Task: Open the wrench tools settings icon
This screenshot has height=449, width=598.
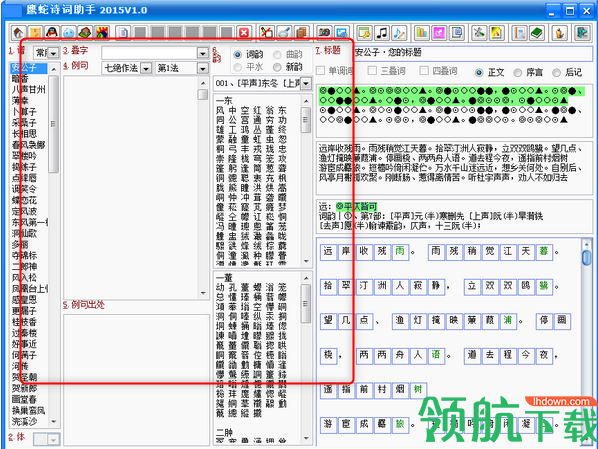Action: [x=479, y=33]
